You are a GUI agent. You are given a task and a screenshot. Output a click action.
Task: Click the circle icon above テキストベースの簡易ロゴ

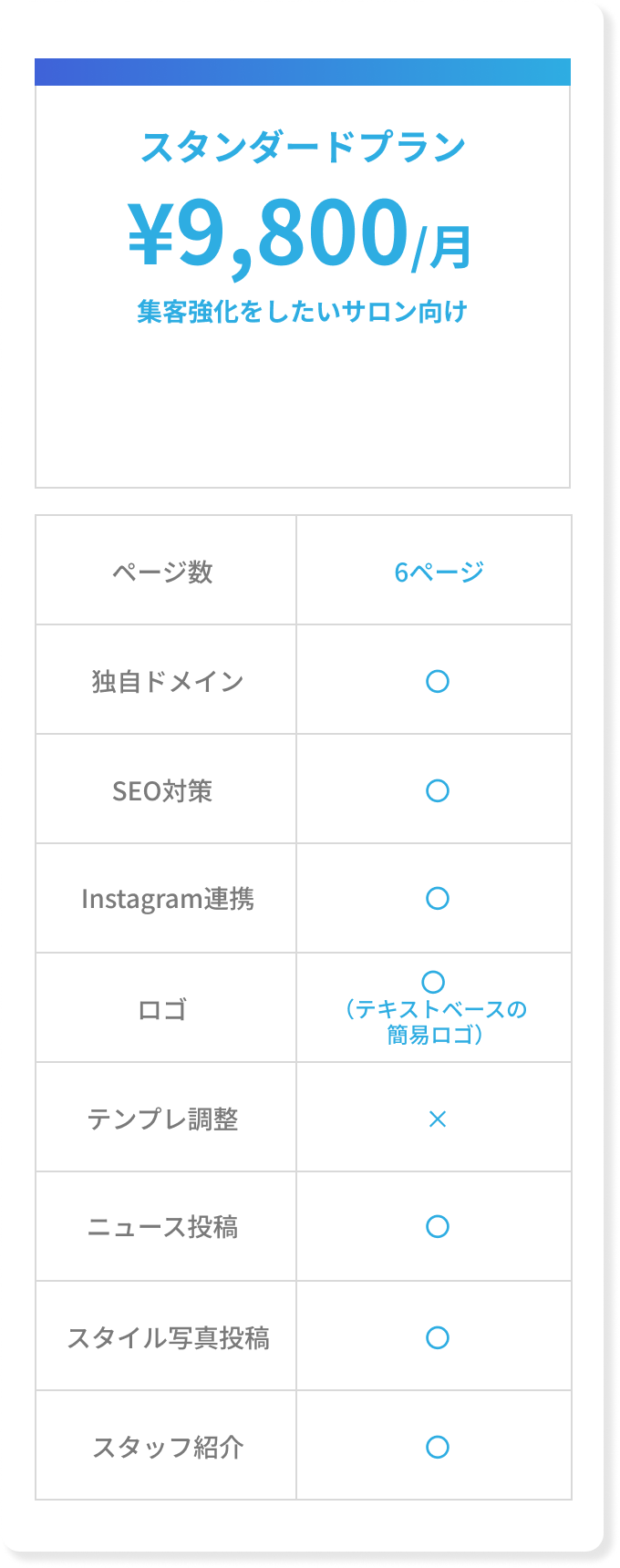(434, 982)
